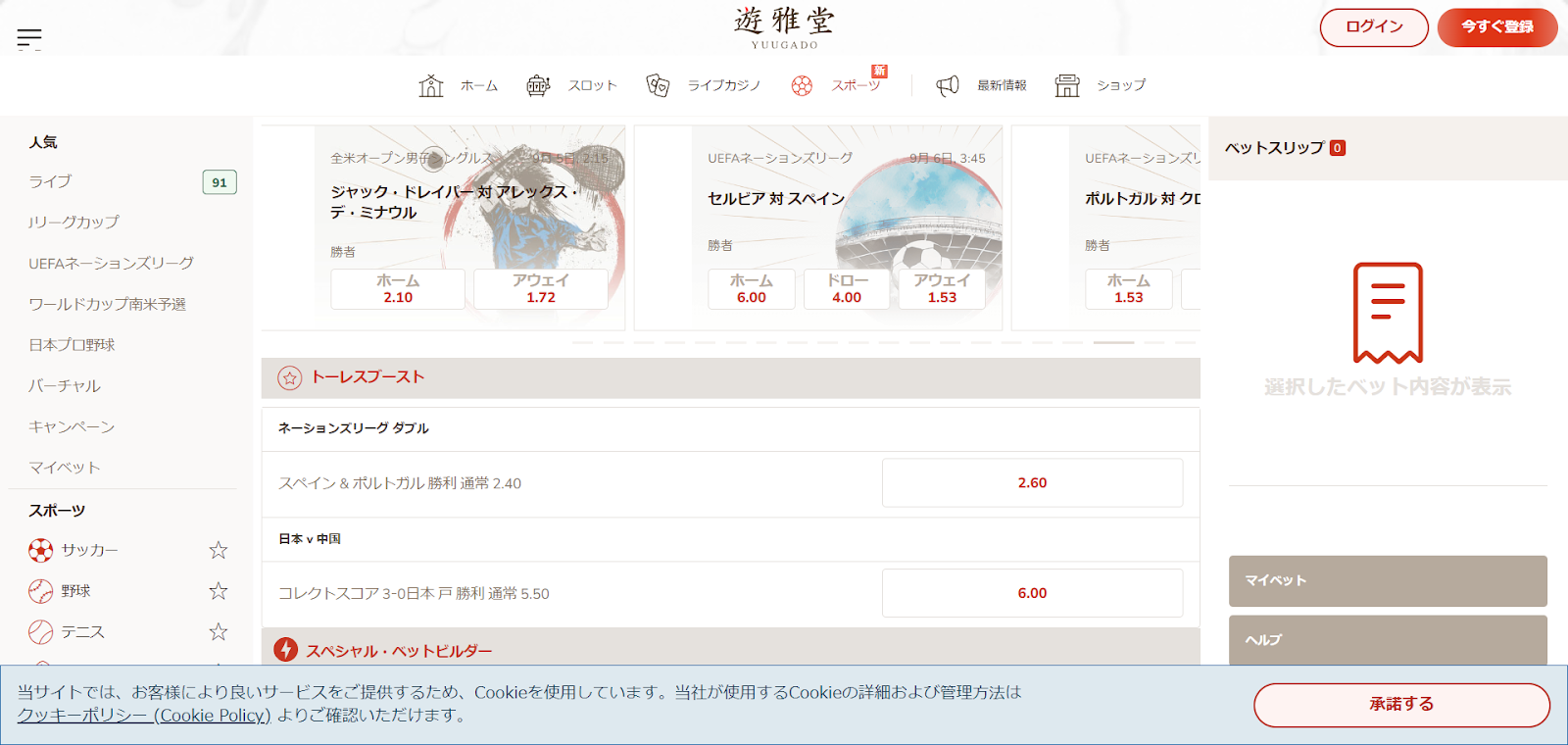Open the 最新情報 navigation tab
Screen dimensions: 1568x745
click(1002, 85)
